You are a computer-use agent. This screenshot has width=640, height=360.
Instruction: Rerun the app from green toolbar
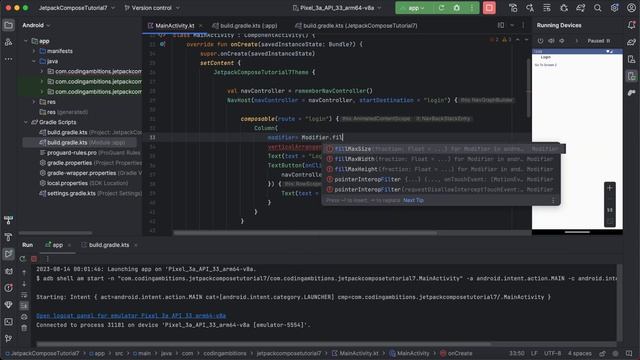point(441,8)
